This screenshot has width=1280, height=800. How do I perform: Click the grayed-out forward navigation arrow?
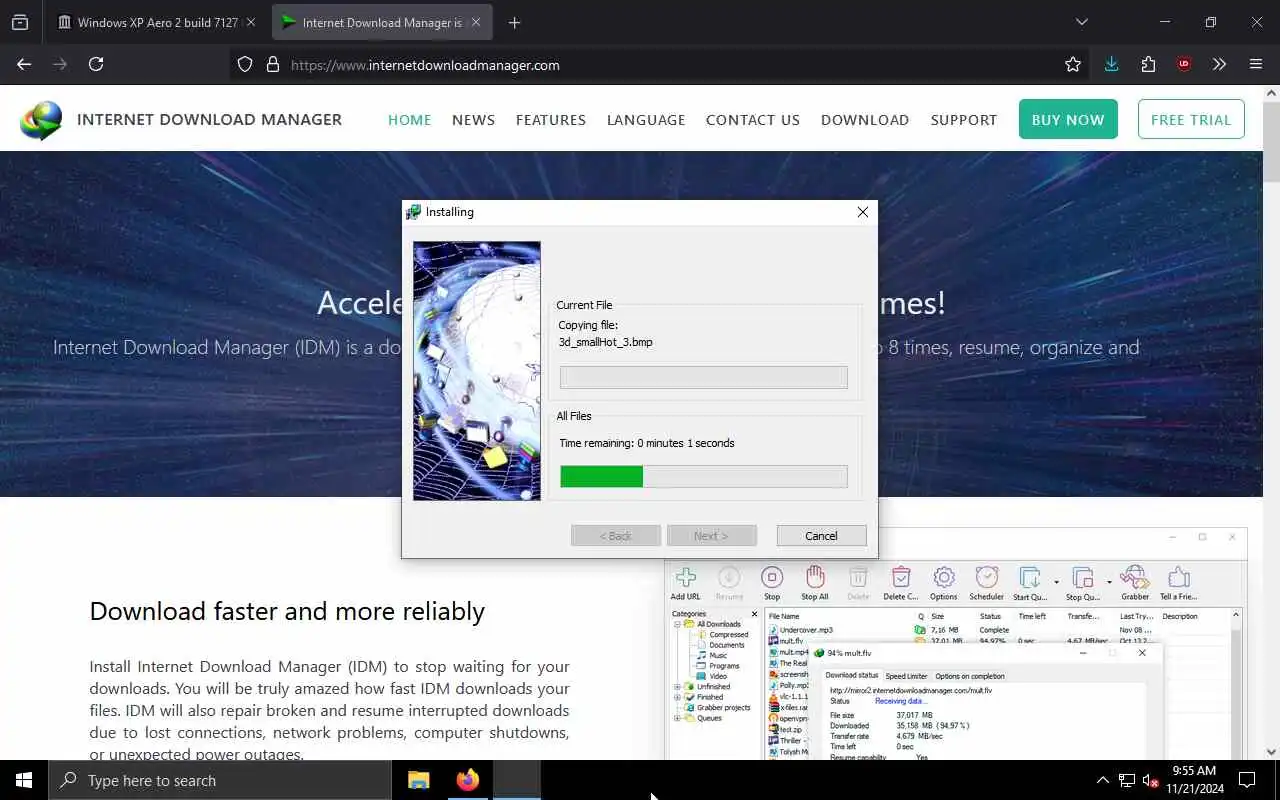pos(60,64)
